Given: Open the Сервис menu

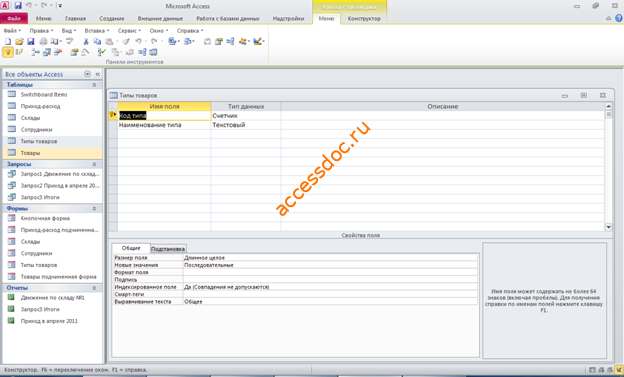Looking at the screenshot, I should (129, 30).
